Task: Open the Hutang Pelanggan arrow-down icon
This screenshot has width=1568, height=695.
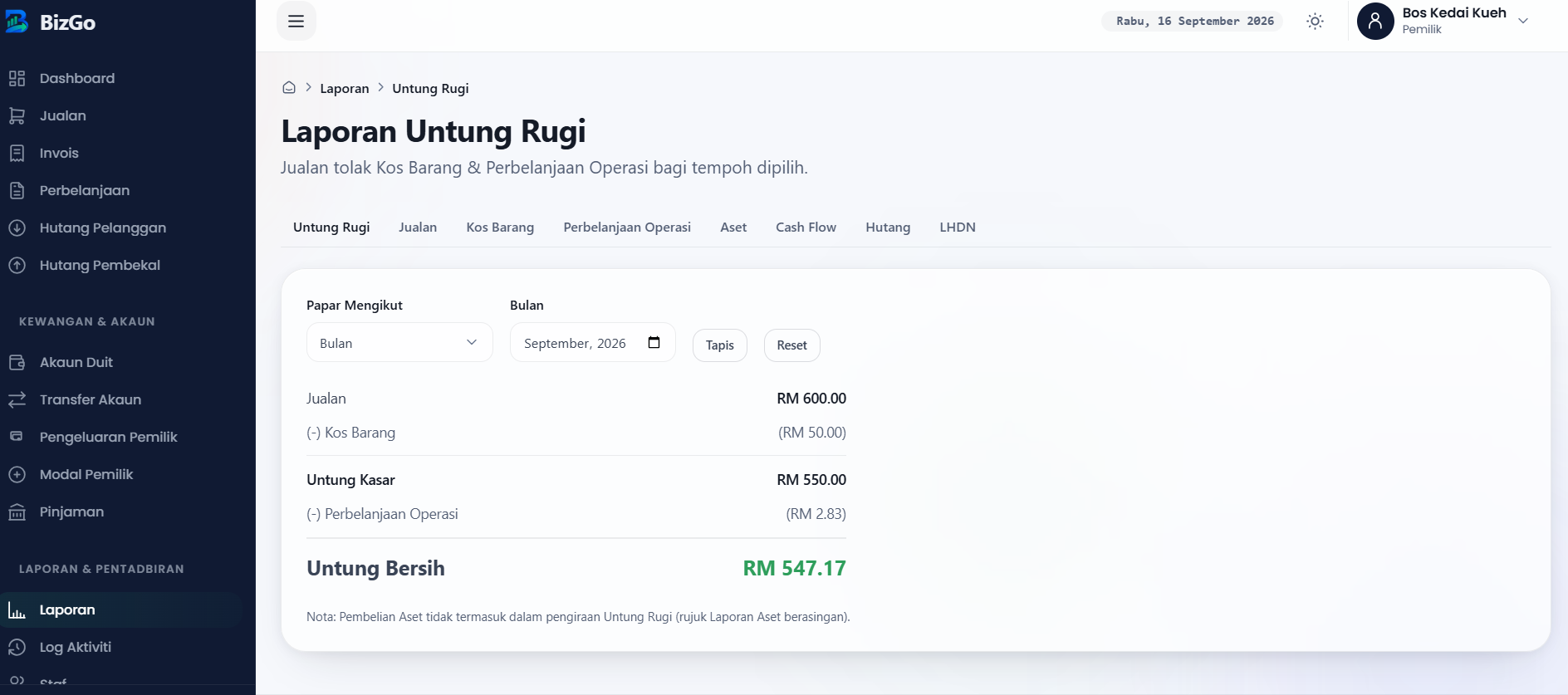Action: [x=17, y=228]
